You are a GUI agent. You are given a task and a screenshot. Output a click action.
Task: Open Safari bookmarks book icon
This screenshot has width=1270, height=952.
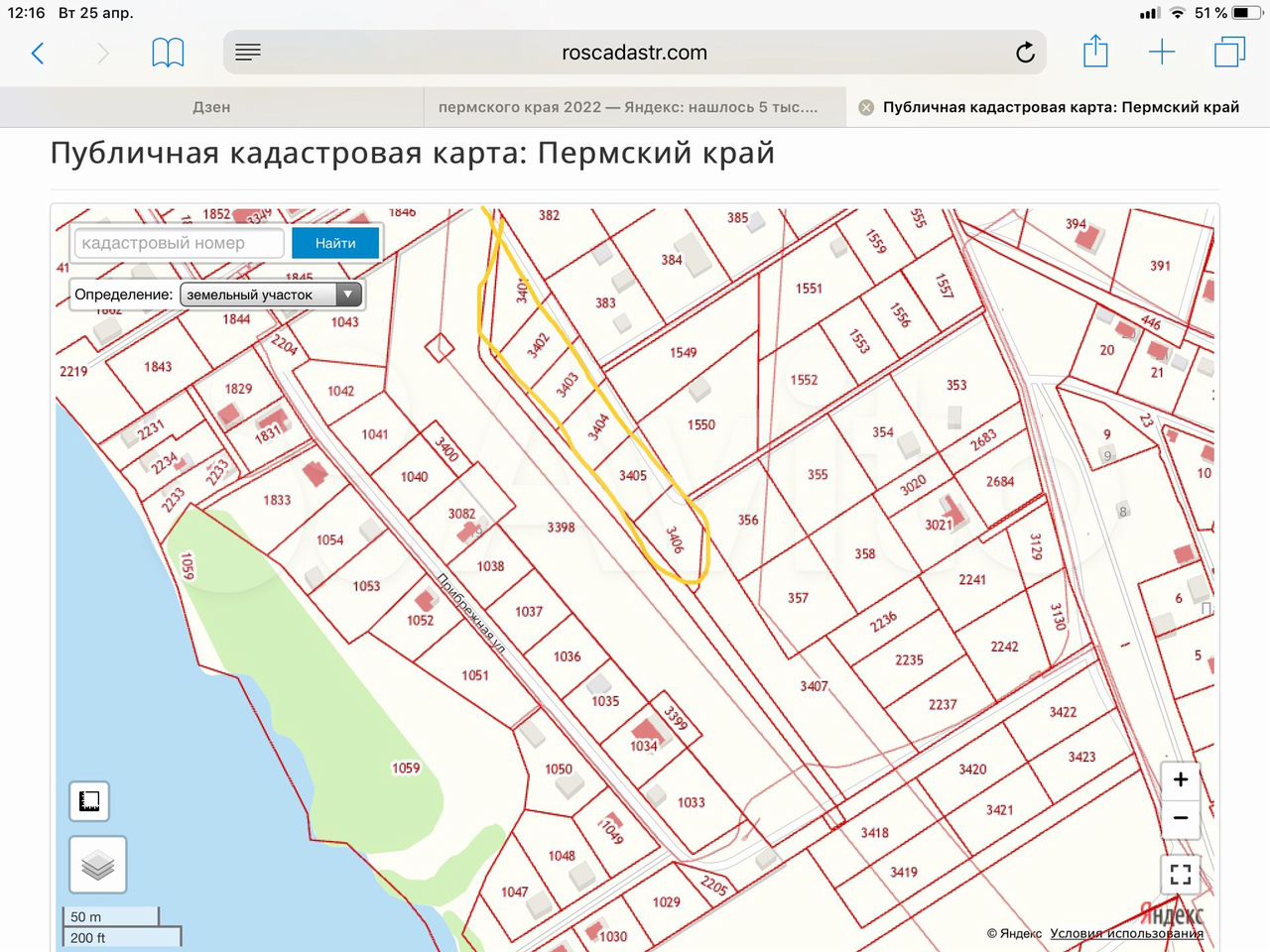(168, 54)
